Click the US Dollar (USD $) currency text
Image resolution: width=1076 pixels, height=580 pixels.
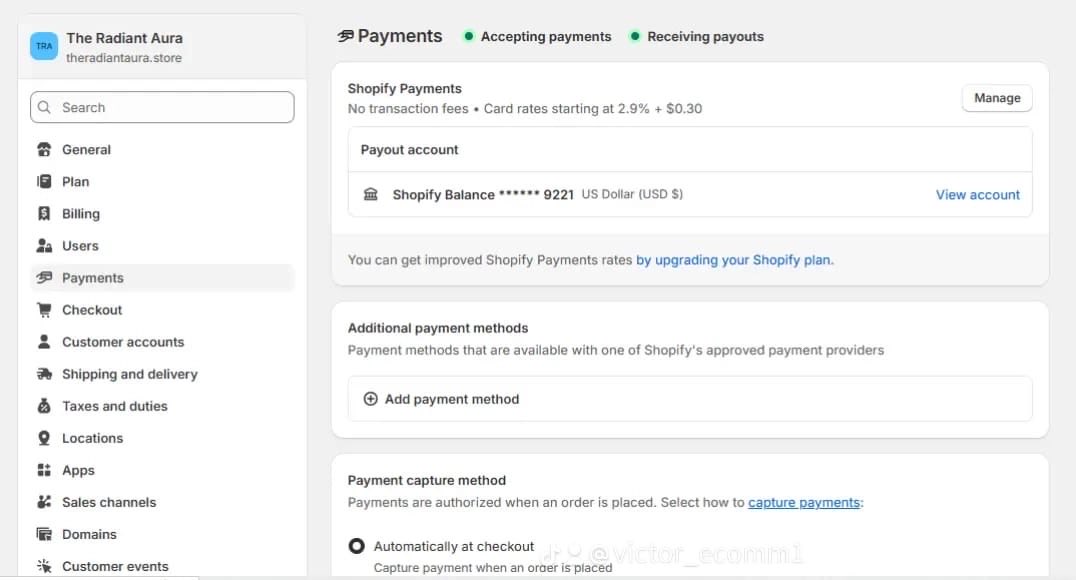pos(632,194)
